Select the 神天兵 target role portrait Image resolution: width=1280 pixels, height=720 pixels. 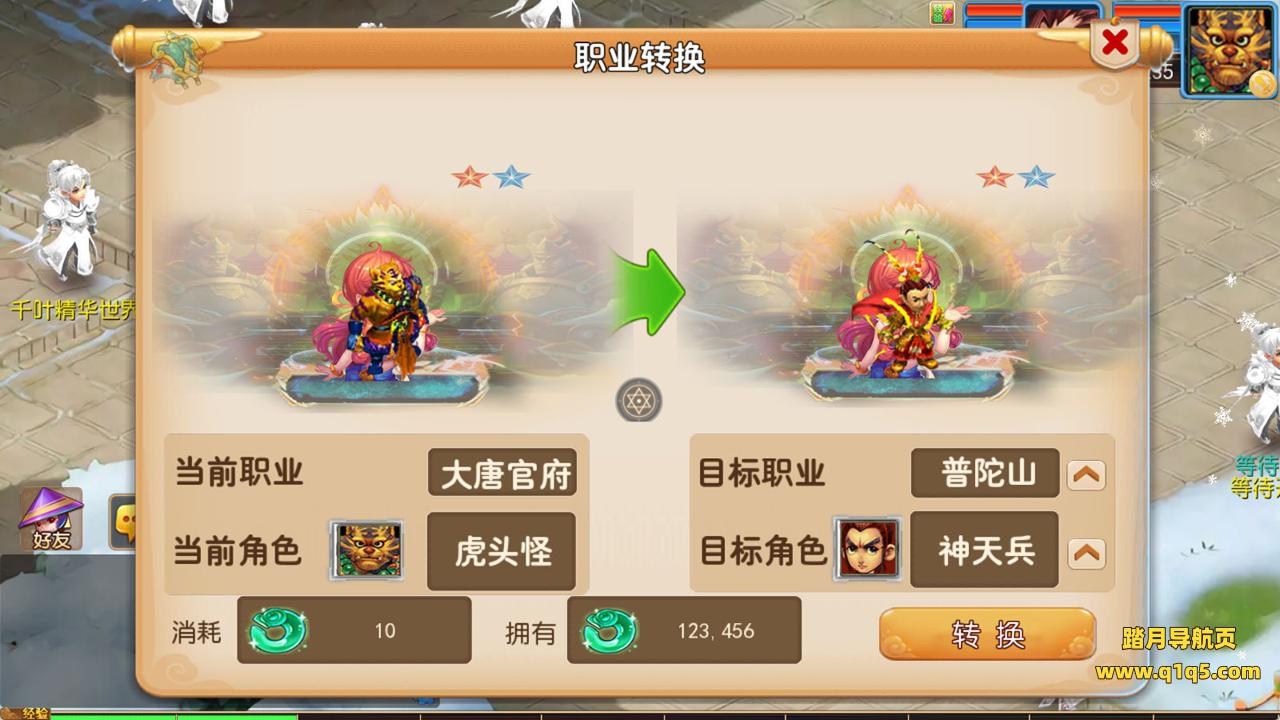coord(868,548)
